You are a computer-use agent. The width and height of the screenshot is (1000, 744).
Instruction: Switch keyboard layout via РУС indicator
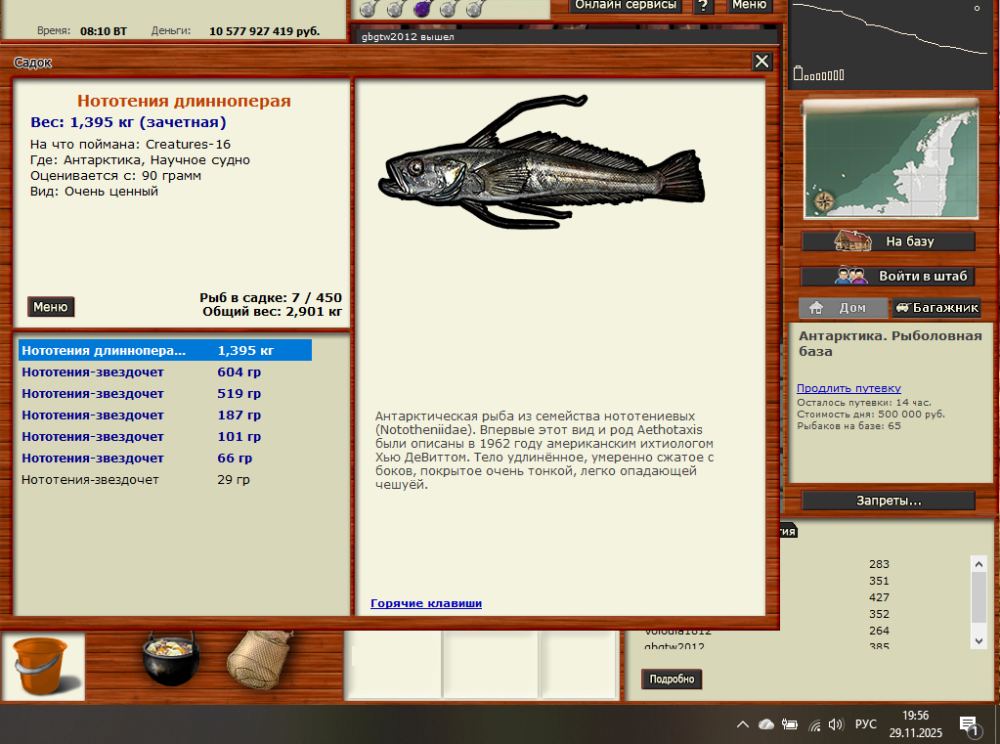pyautogui.click(x=867, y=723)
